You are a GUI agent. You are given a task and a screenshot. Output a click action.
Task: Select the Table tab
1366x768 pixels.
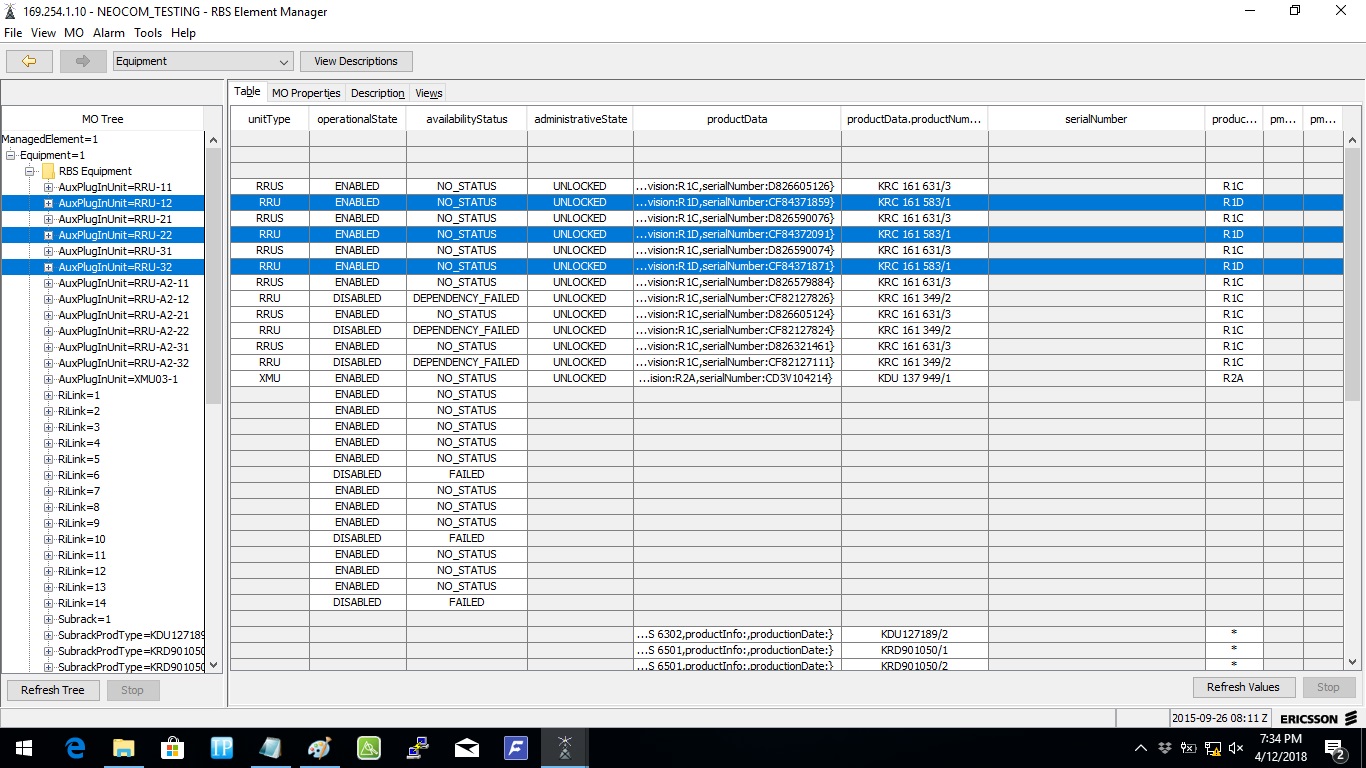247,92
